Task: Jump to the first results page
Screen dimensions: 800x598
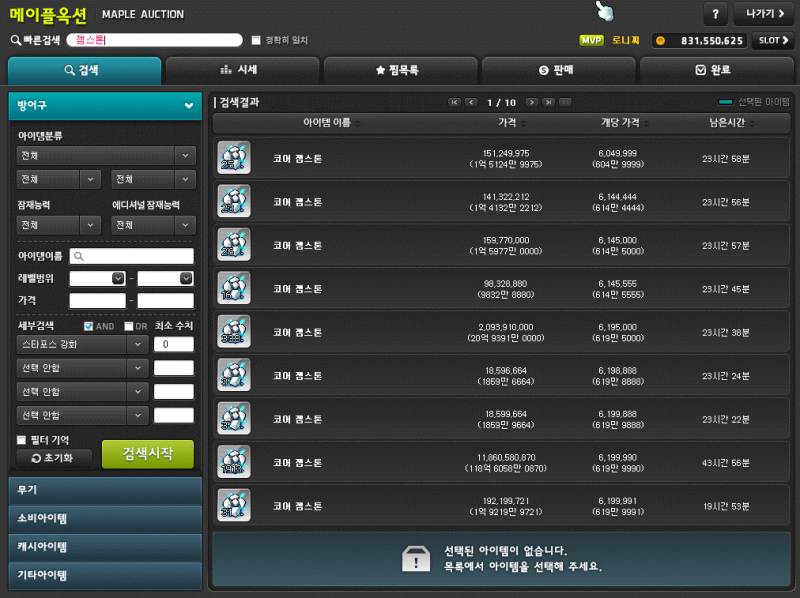Action: click(x=454, y=103)
